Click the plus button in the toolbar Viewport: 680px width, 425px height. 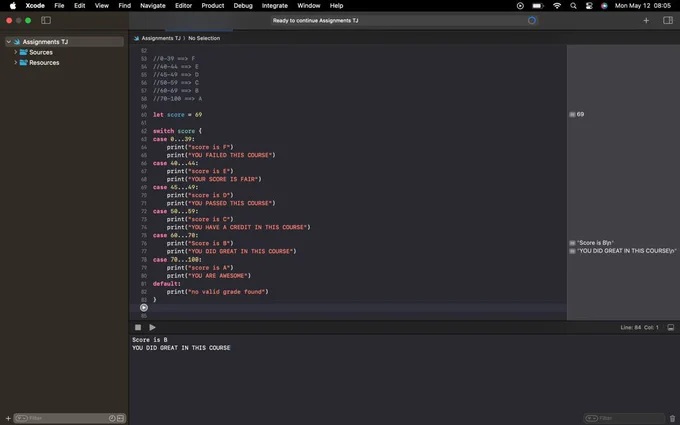[x=646, y=20]
